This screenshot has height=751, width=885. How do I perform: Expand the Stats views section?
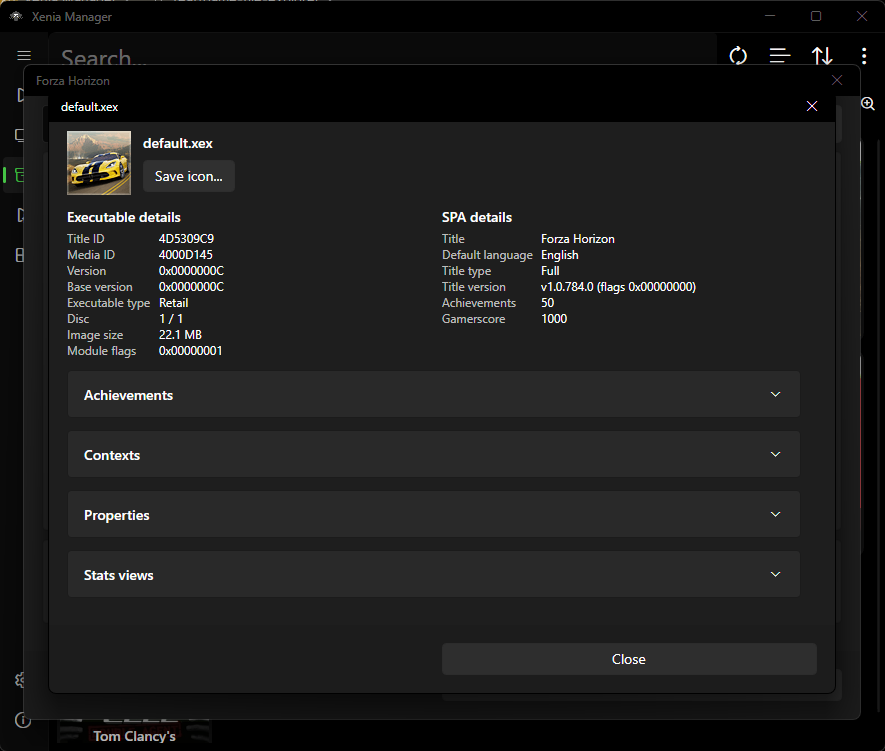(x=433, y=574)
